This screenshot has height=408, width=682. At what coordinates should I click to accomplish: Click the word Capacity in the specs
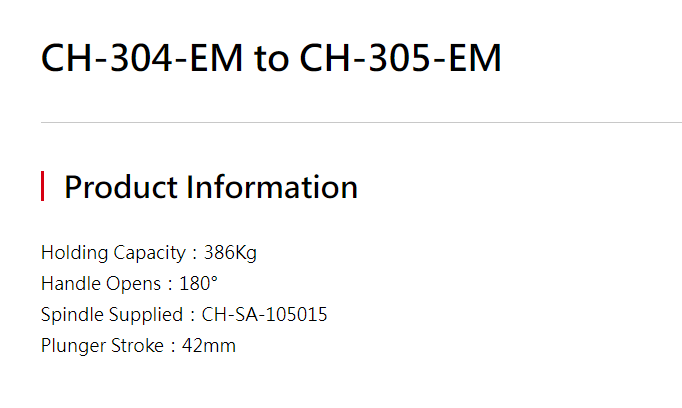tap(150, 253)
